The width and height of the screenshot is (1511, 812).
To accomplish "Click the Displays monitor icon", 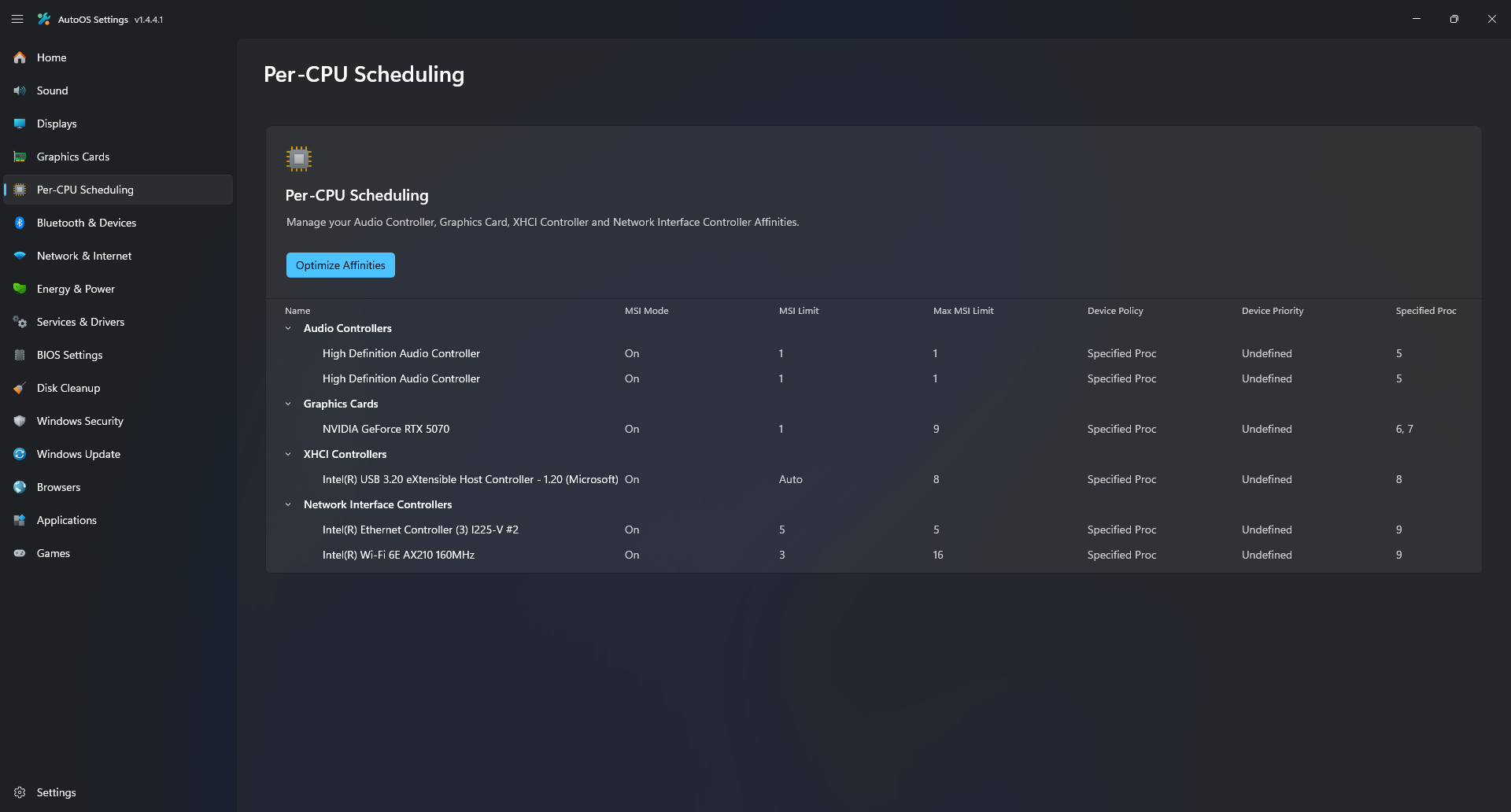I will point(20,124).
